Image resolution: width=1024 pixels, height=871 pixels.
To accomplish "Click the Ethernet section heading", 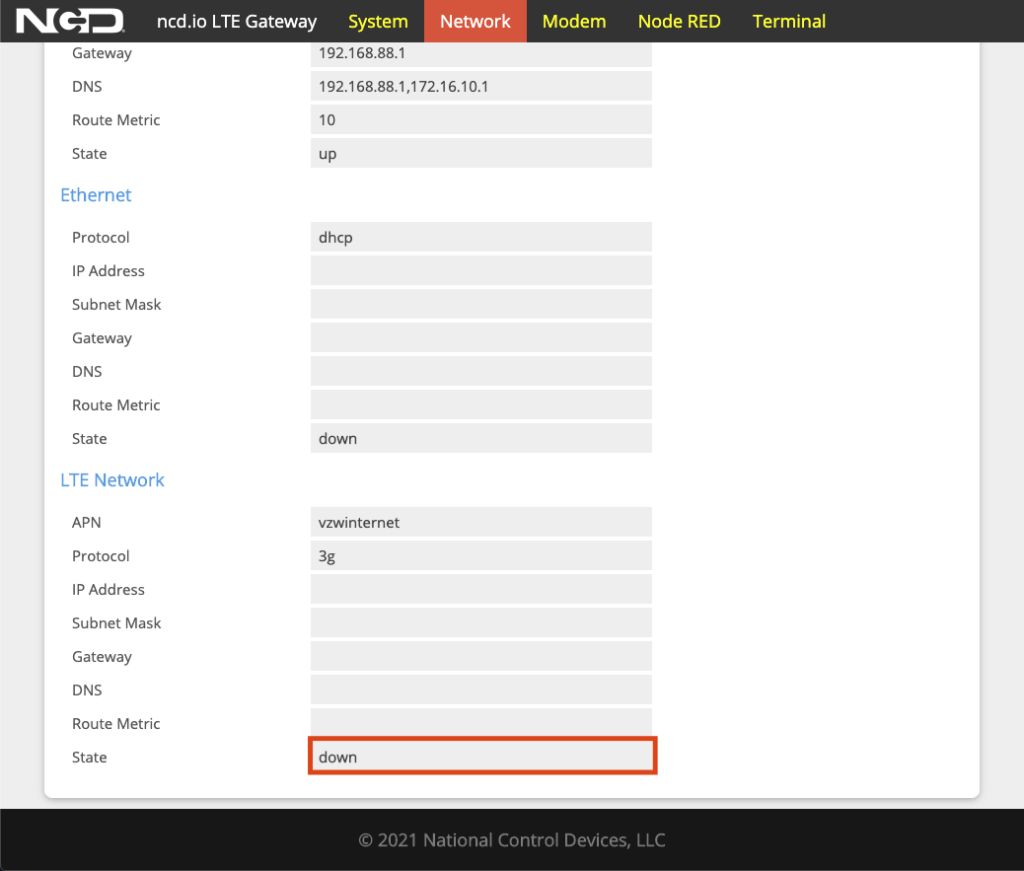I will (x=96, y=195).
